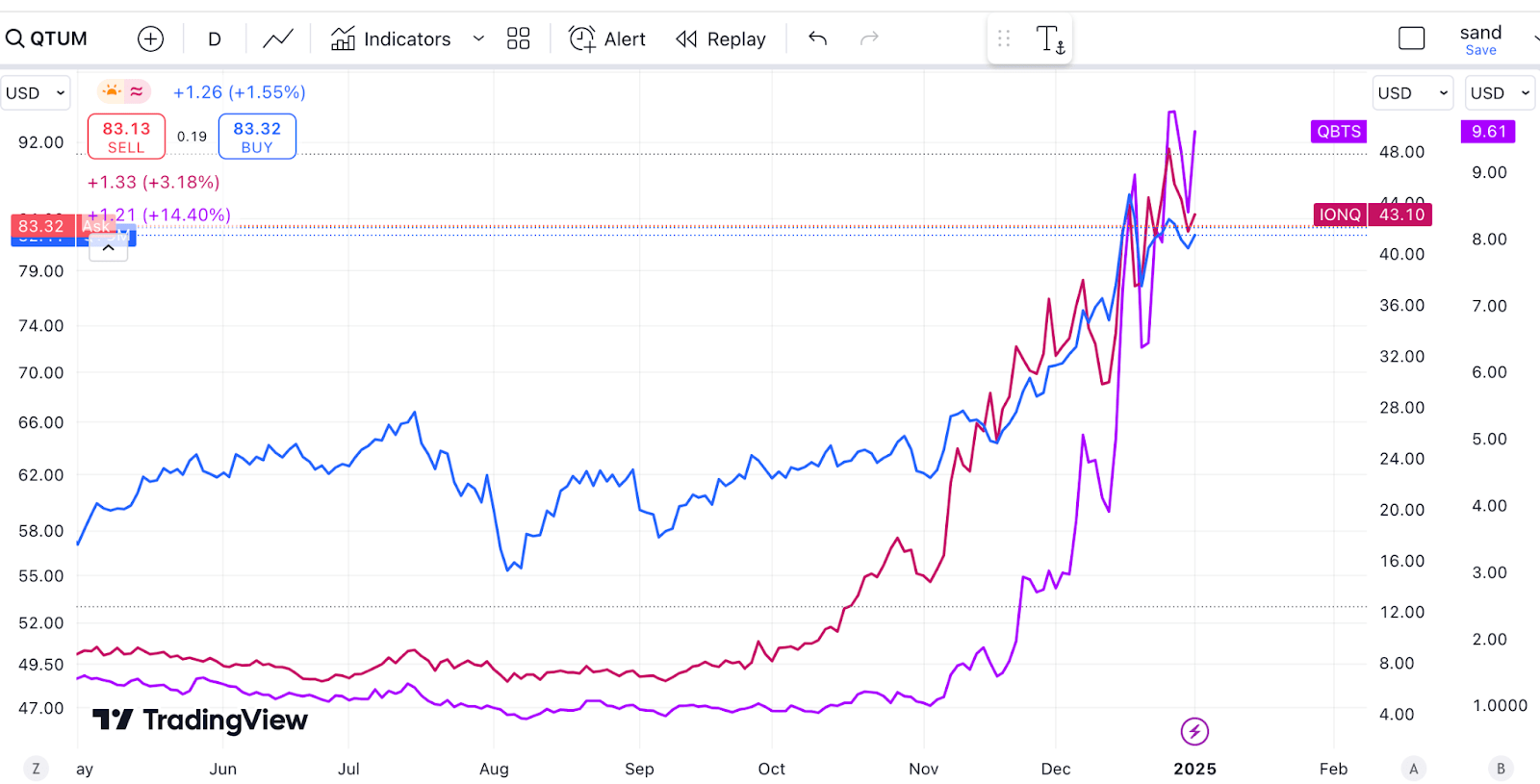
Task: Click the redo arrow icon
Action: pos(869,38)
